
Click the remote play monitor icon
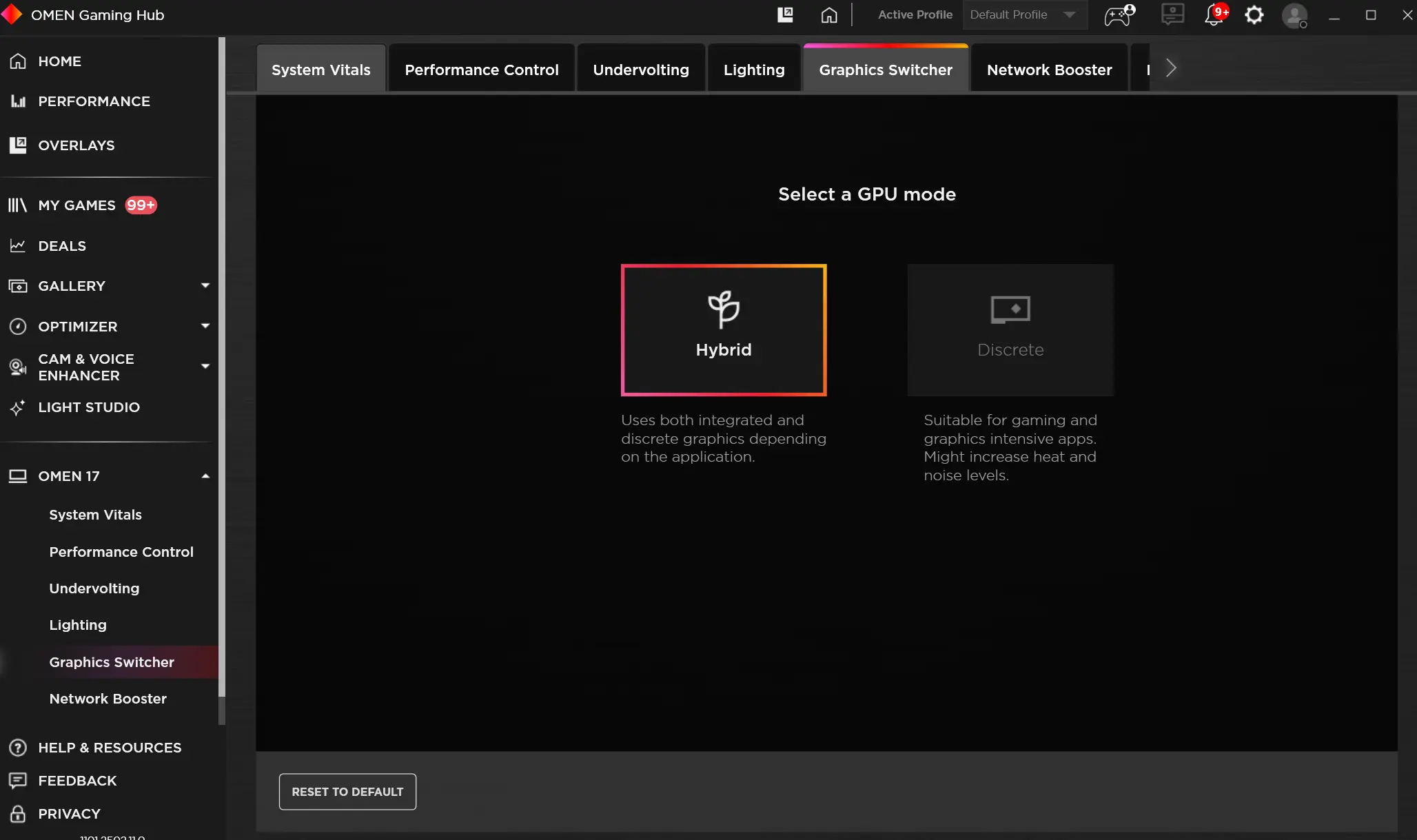(x=1172, y=14)
